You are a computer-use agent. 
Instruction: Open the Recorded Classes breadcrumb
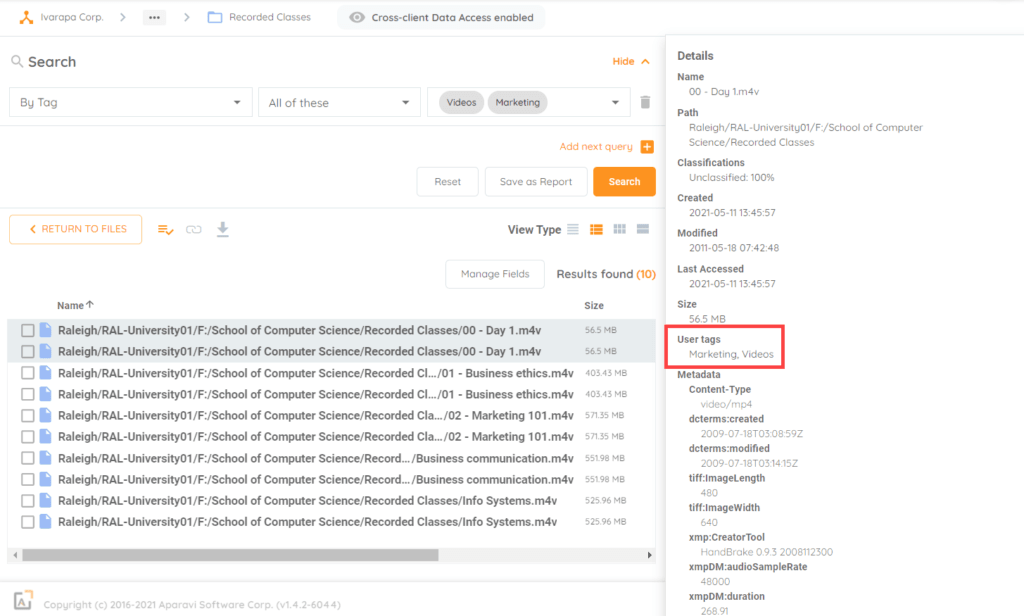click(269, 17)
